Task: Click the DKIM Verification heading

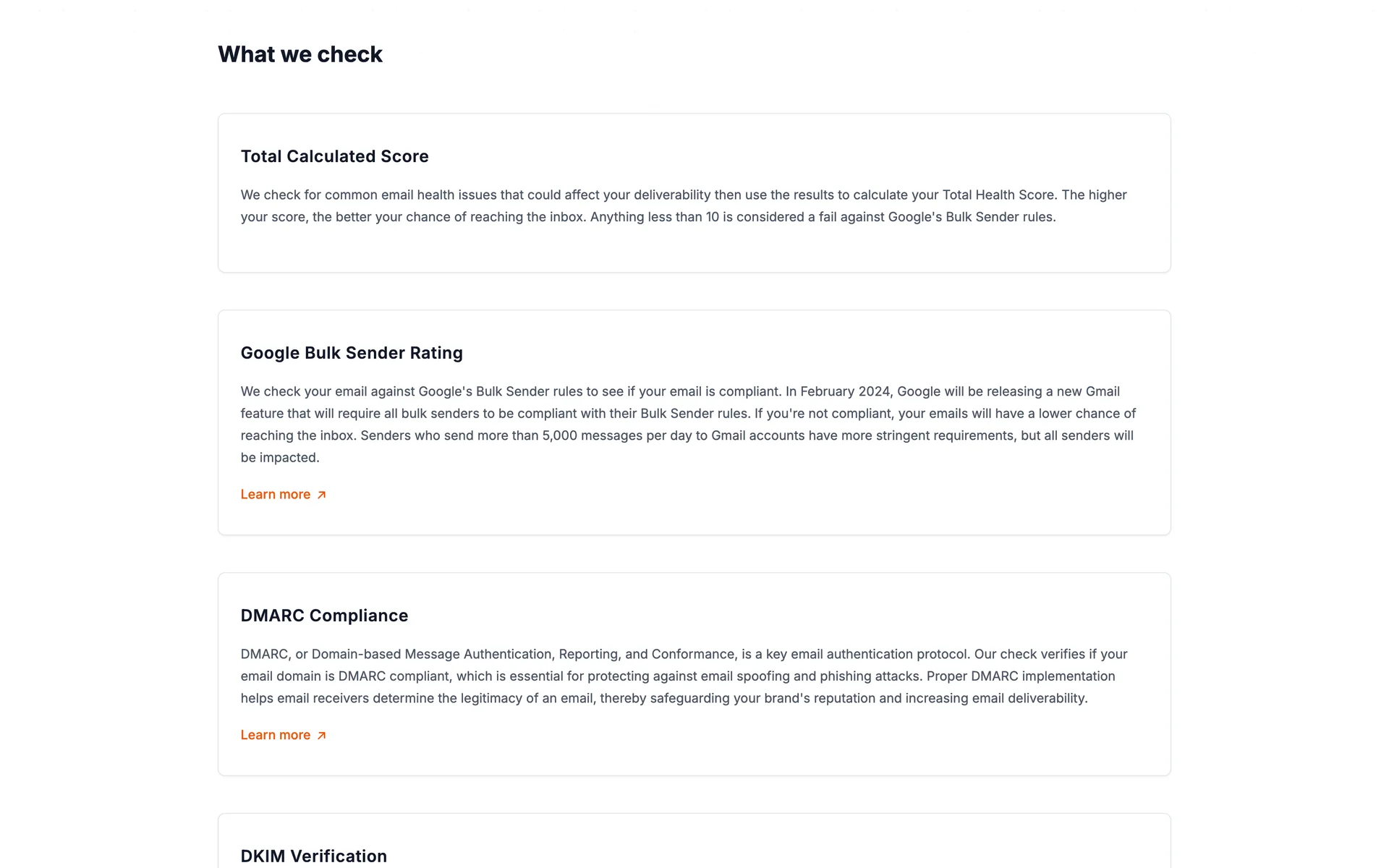Action: point(313,856)
